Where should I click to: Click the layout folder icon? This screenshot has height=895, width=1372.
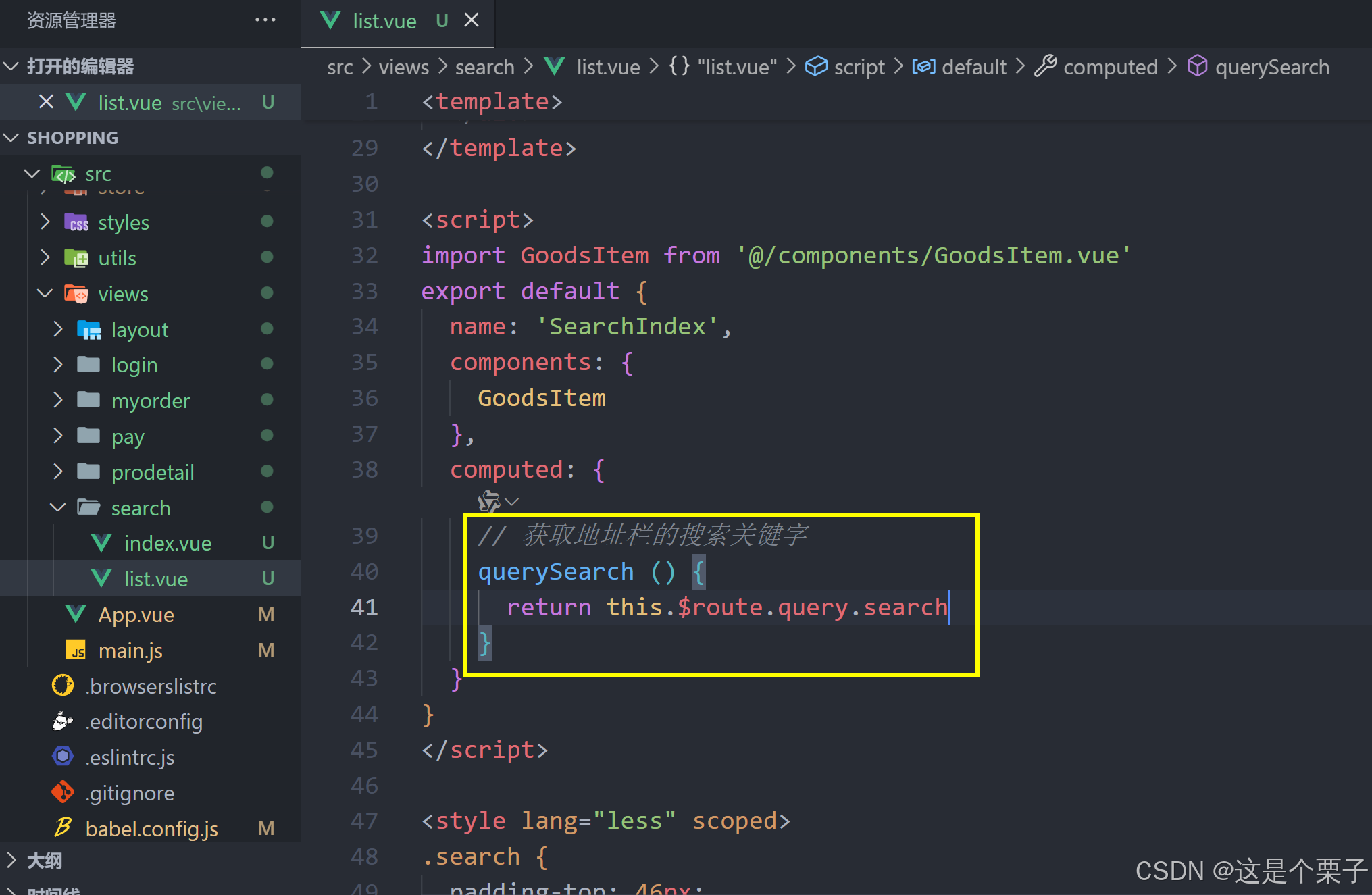(89, 330)
